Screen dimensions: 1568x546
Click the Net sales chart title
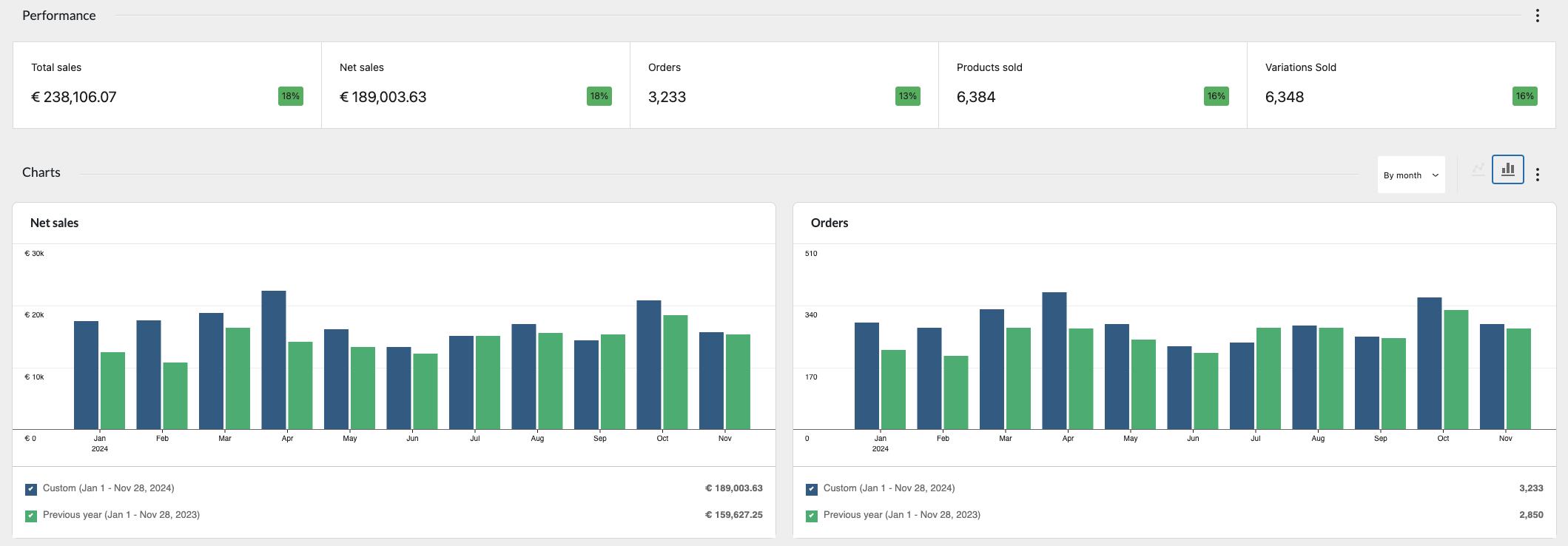[x=54, y=223]
